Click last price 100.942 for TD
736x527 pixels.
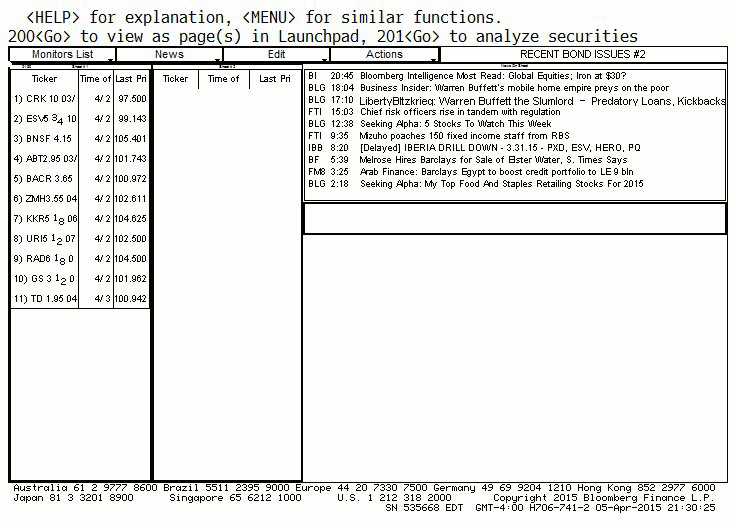click(x=131, y=299)
